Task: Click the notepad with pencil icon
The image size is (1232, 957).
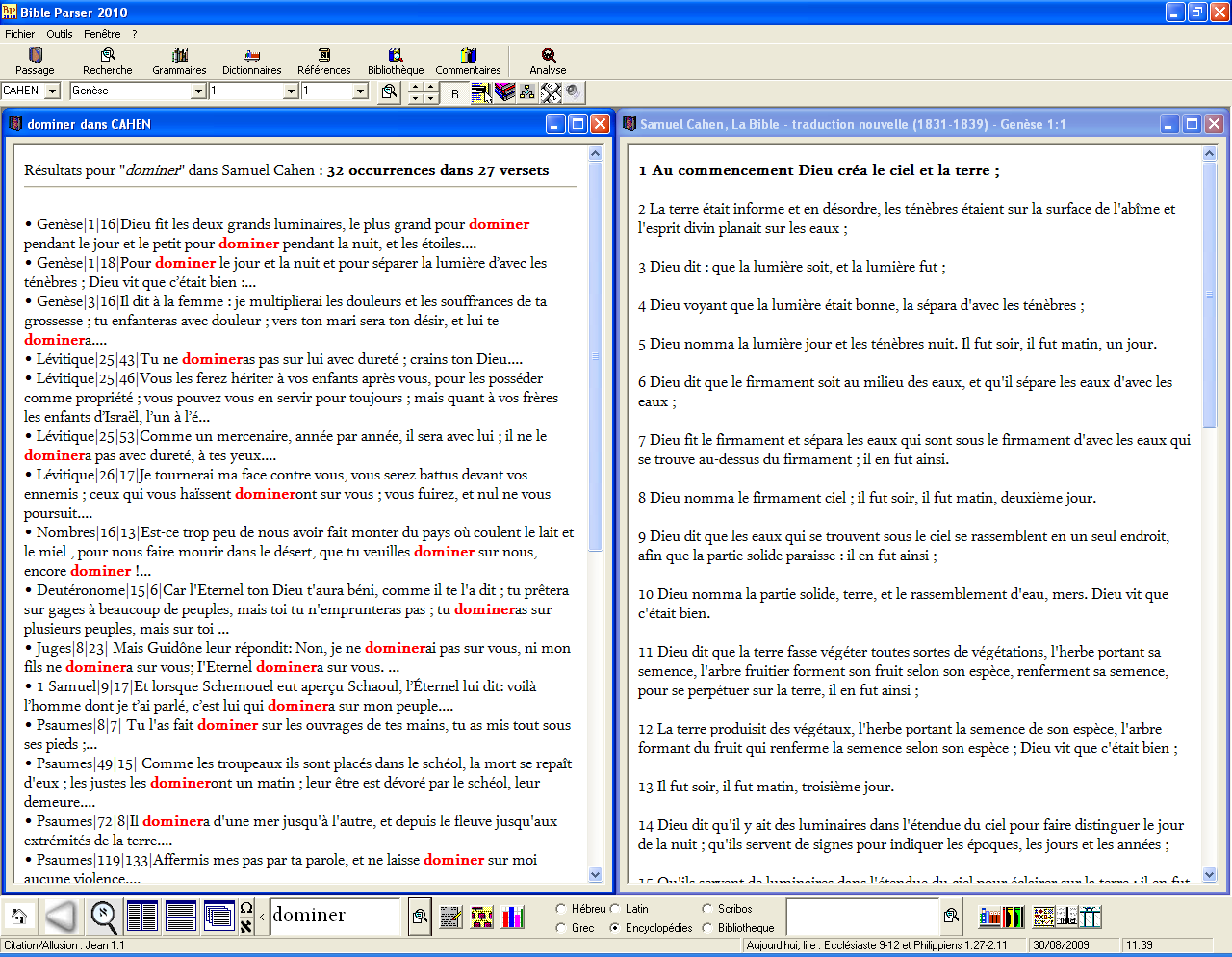Action: [451, 917]
